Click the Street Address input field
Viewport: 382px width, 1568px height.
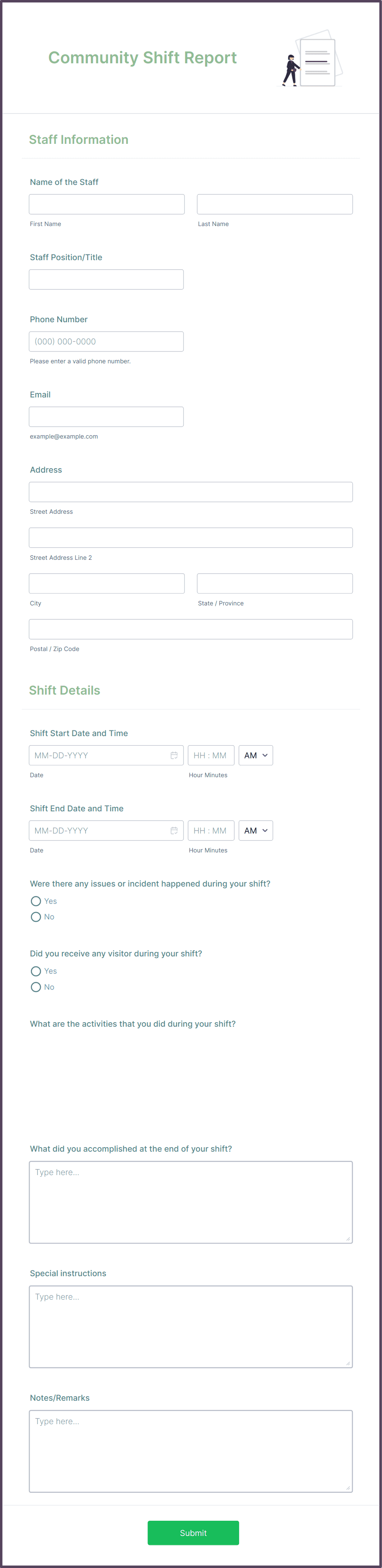(x=191, y=491)
